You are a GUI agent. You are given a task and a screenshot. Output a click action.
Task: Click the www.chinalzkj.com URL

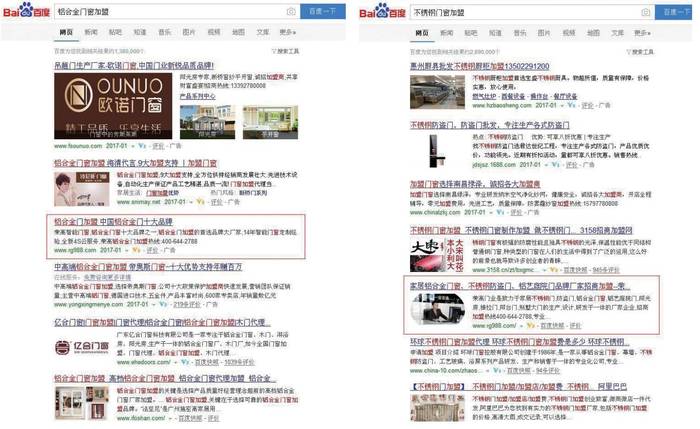(x=435, y=212)
